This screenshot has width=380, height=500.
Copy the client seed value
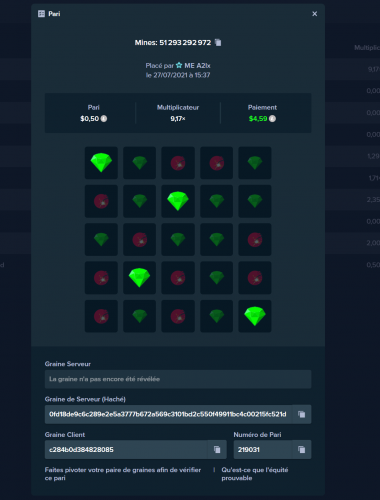click(x=217, y=450)
